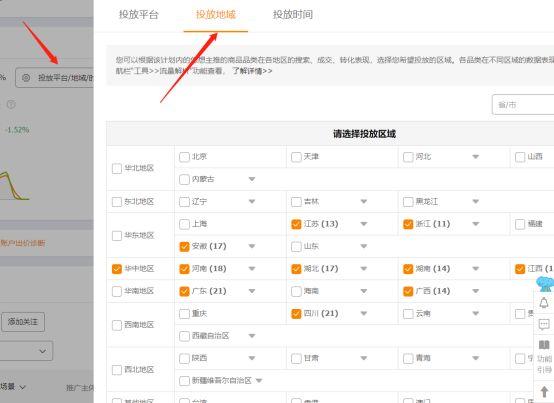The width and height of the screenshot is (554, 403).
Task: Click the notification bell icon
Action: click(544, 303)
